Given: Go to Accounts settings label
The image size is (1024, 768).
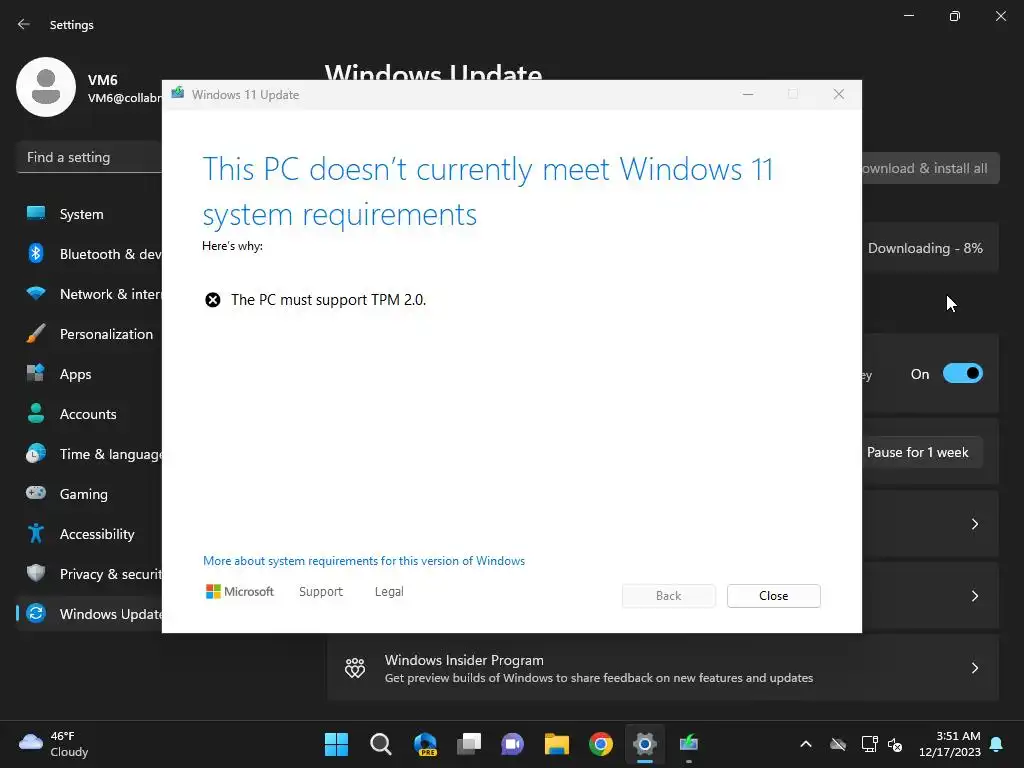Looking at the screenshot, I should 88,414.
